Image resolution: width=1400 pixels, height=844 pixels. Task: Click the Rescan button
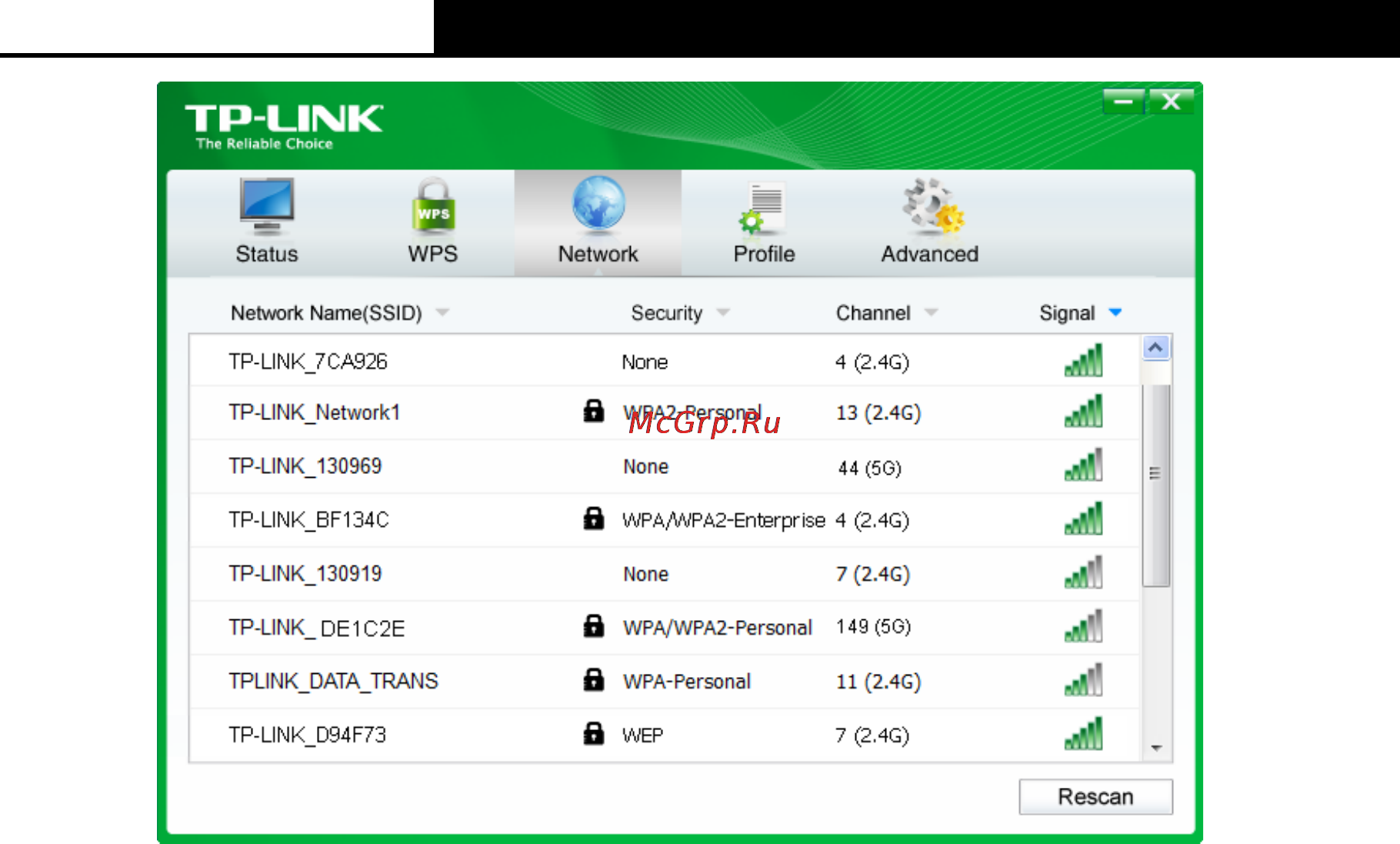click(1095, 796)
